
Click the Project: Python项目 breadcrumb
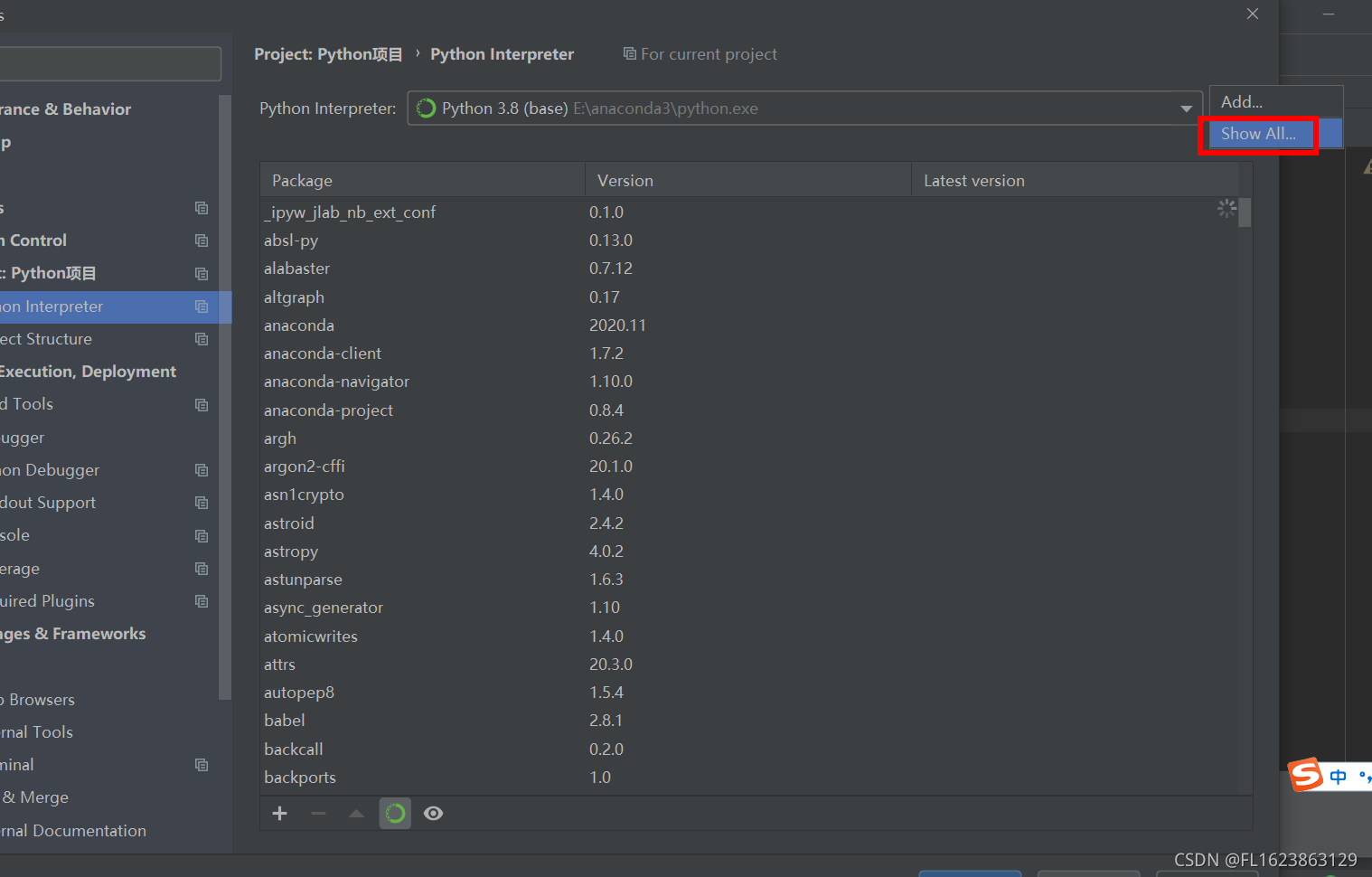pos(328,54)
